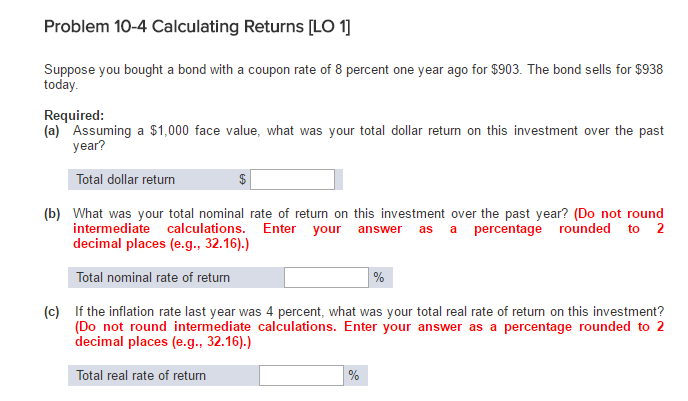Click the (c) question marker
The width and height of the screenshot is (688, 401).
pyautogui.click(x=51, y=312)
